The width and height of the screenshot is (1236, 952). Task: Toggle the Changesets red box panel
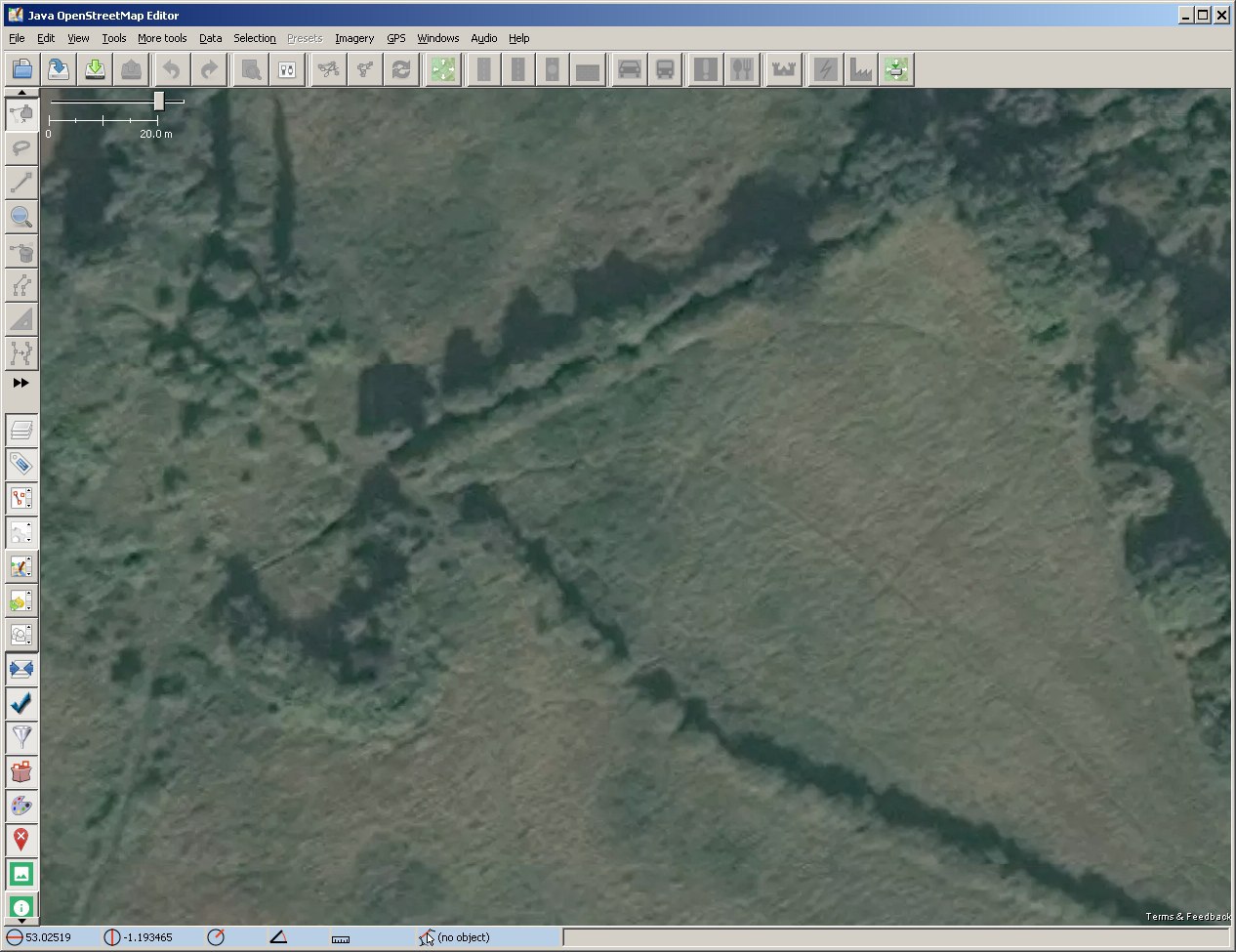21,771
